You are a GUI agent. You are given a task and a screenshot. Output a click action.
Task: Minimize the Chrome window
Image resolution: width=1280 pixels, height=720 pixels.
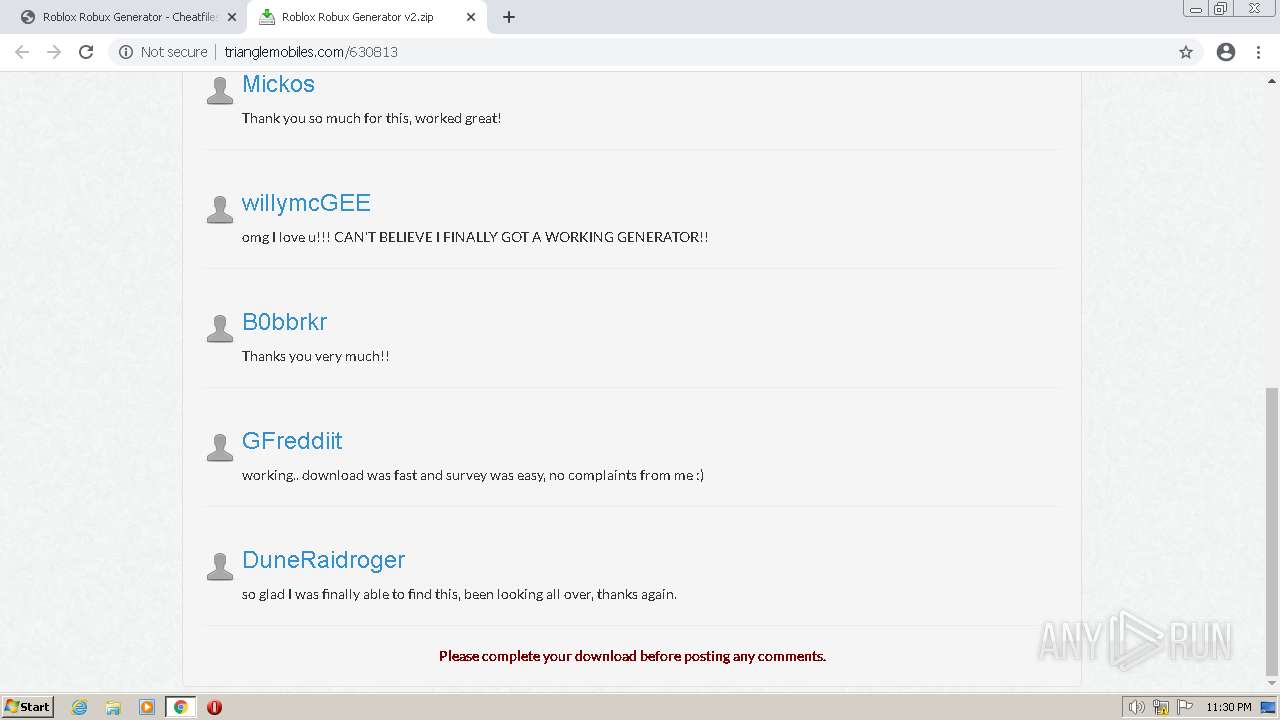(1196, 9)
